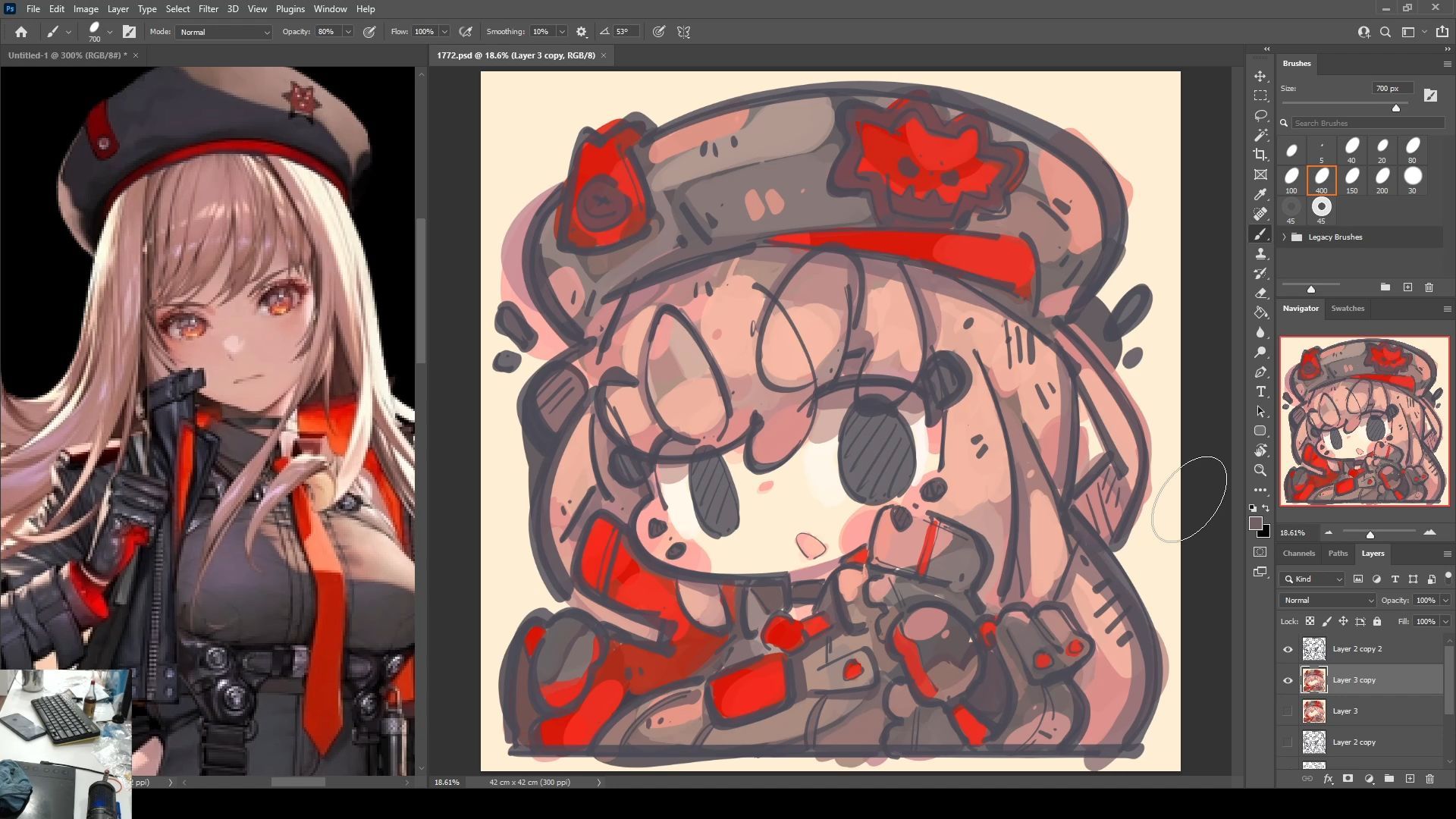Add layer style fx icon
The width and height of the screenshot is (1456, 819).
click(1328, 779)
